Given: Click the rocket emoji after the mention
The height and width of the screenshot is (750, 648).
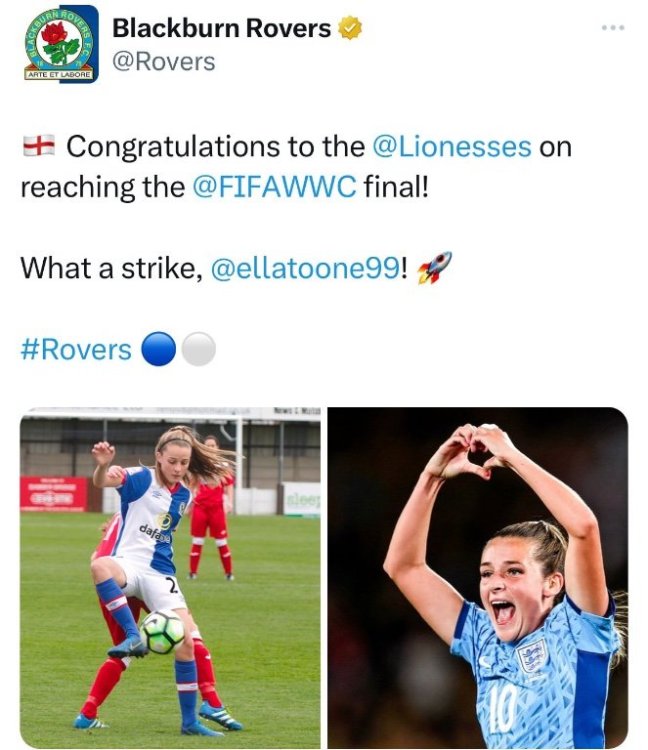Looking at the screenshot, I should pyautogui.click(x=434, y=267).
